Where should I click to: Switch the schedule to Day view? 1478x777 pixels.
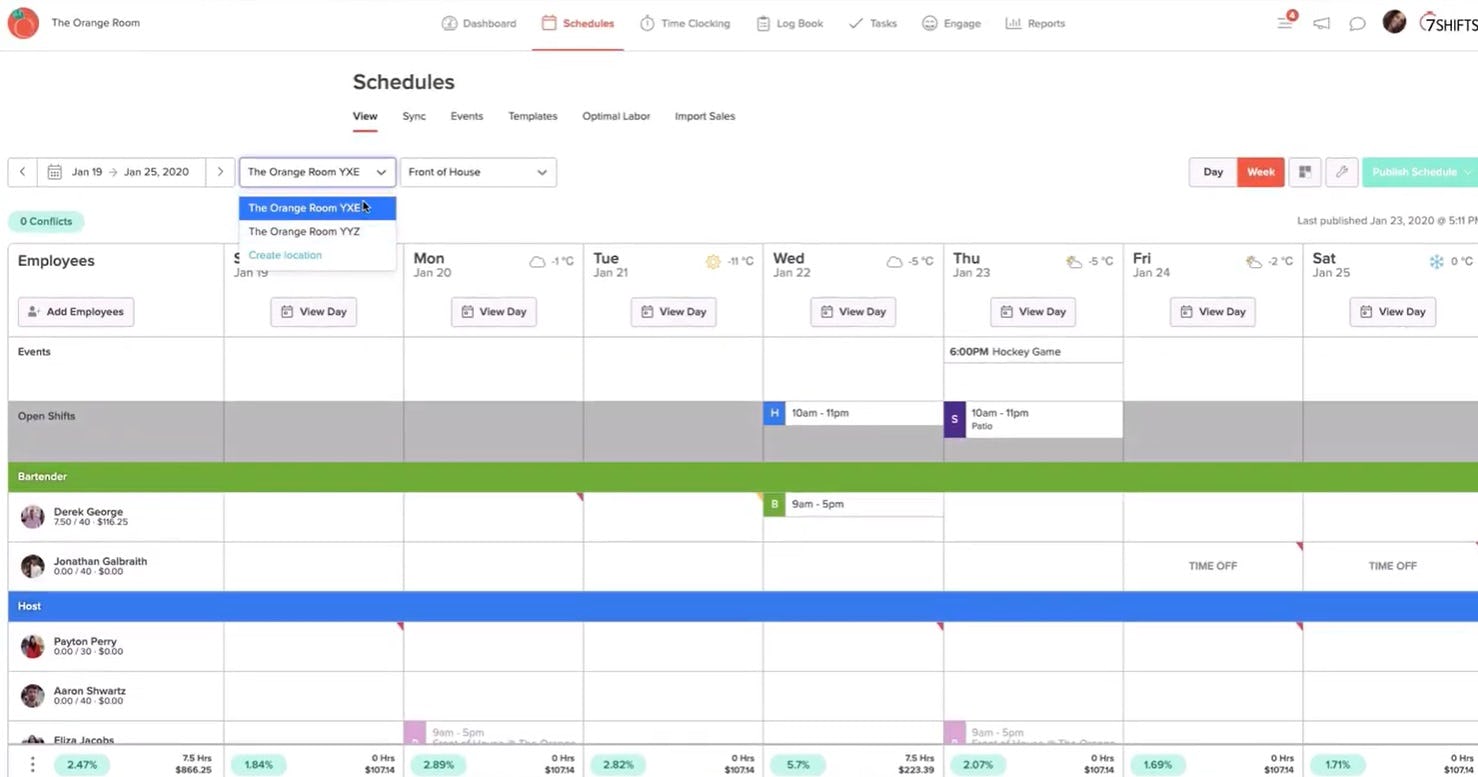(x=1213, y=172)
